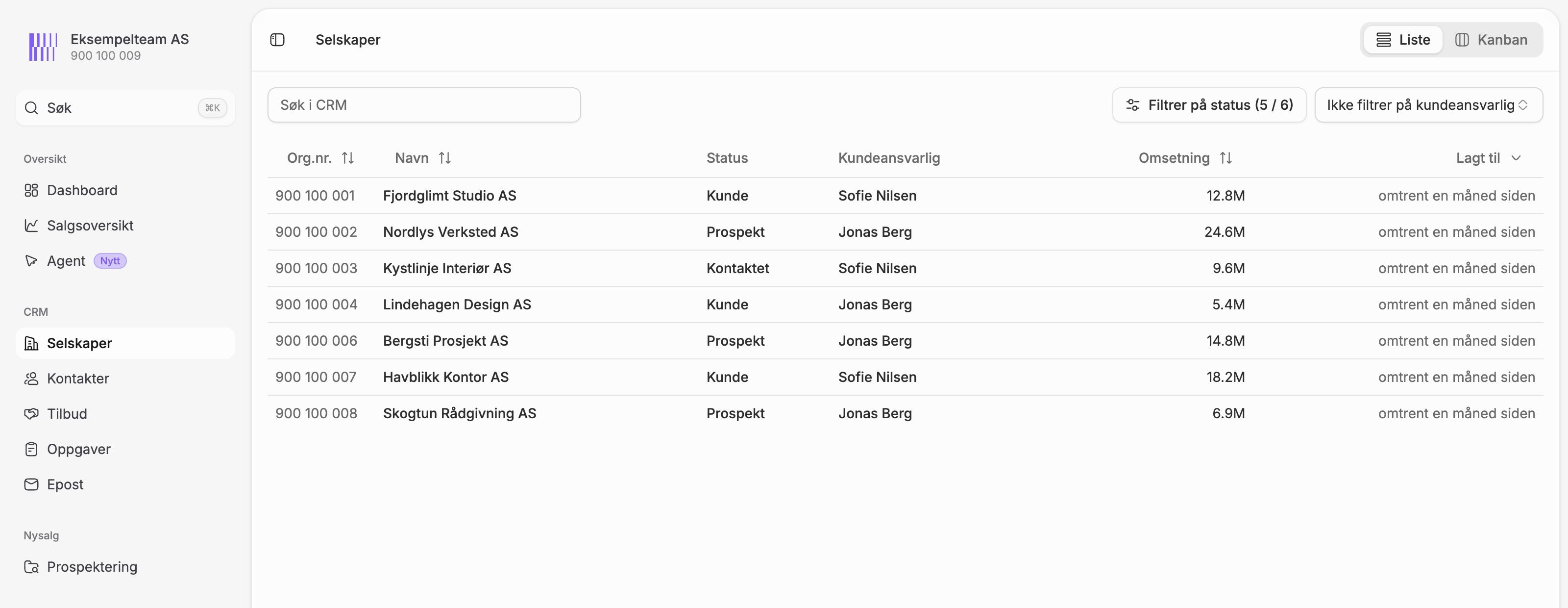1568x608 pixels.
Task: Open Havblikk Kontor AS company
Action: (x=905, y=377)
